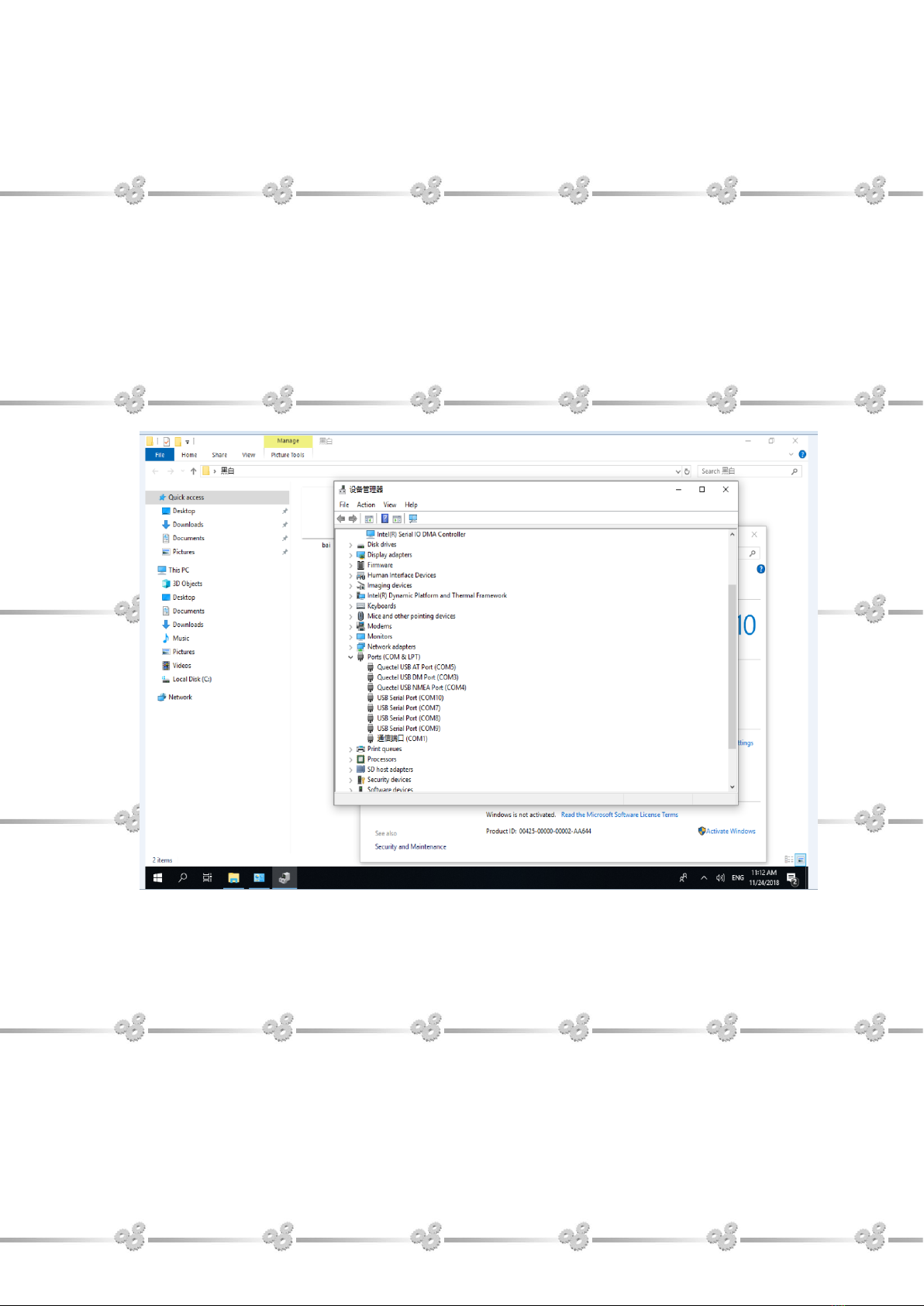Image resolution: width=924 pixels, height=1306 pixels.
Task: Click the Local Disk (C:) drive icon
Action: pyautogui.click(x=166, y=679)
